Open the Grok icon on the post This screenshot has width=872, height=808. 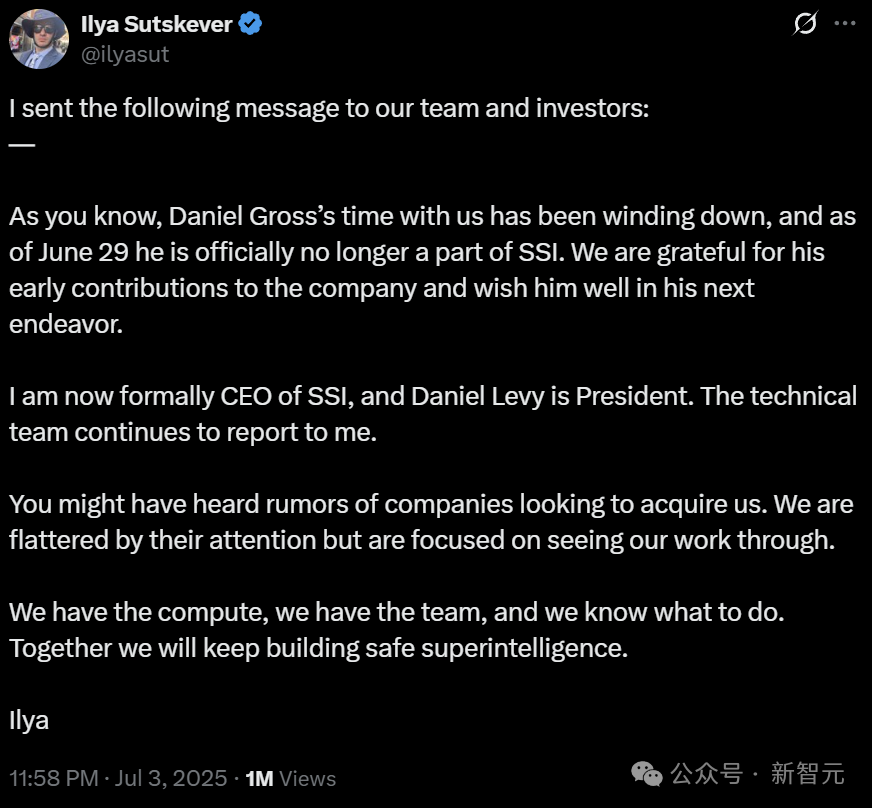[805, 24]
